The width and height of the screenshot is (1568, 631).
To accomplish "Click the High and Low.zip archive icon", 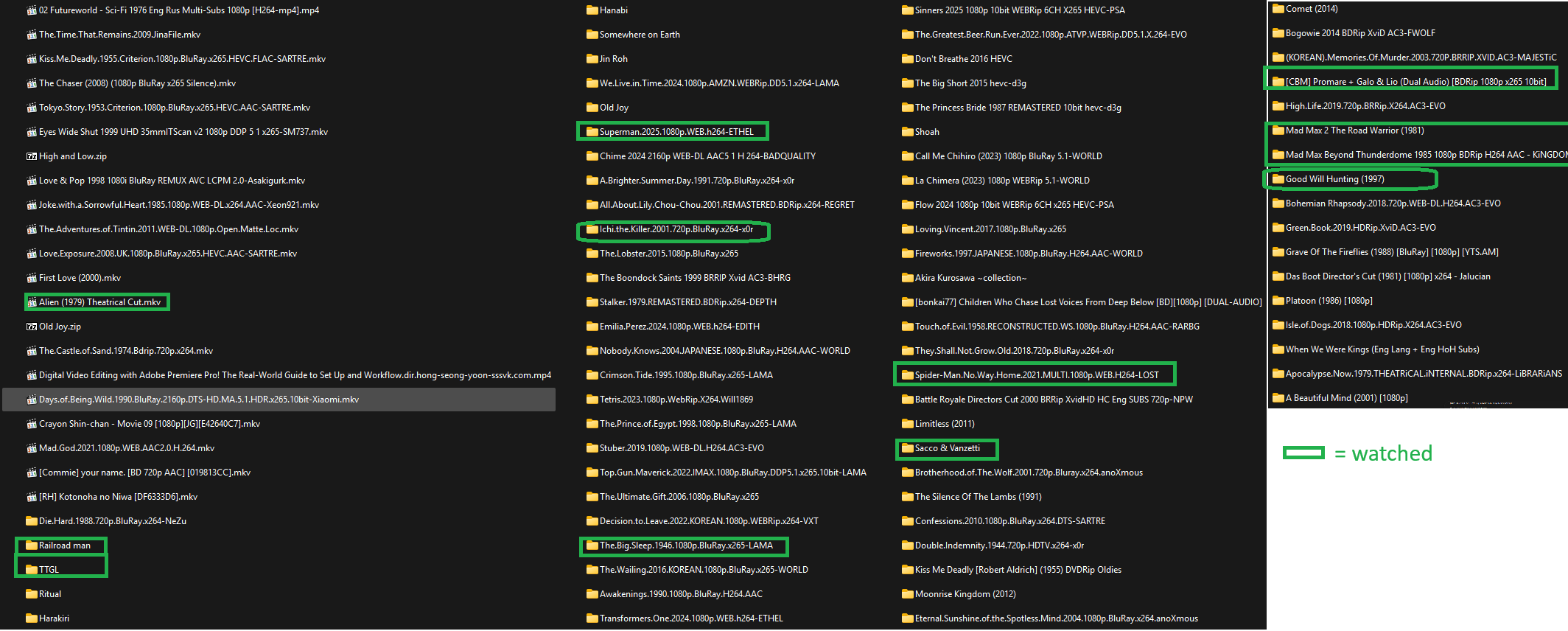I will point(32,156).
